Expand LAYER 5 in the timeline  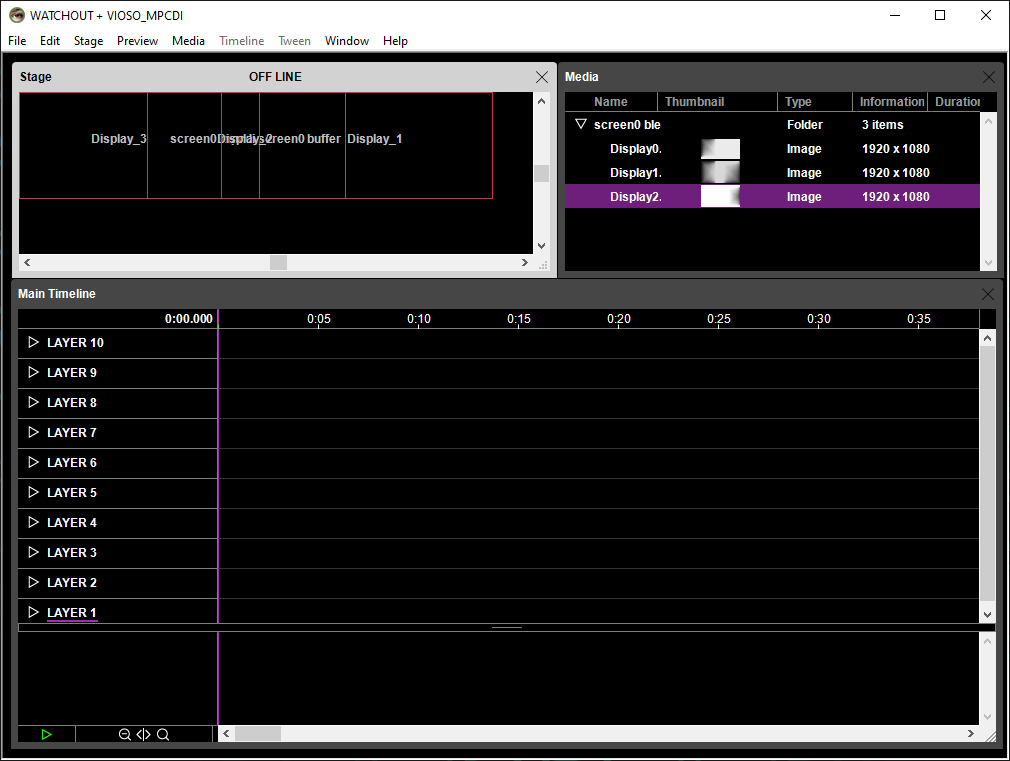click(x=33, y=492)
